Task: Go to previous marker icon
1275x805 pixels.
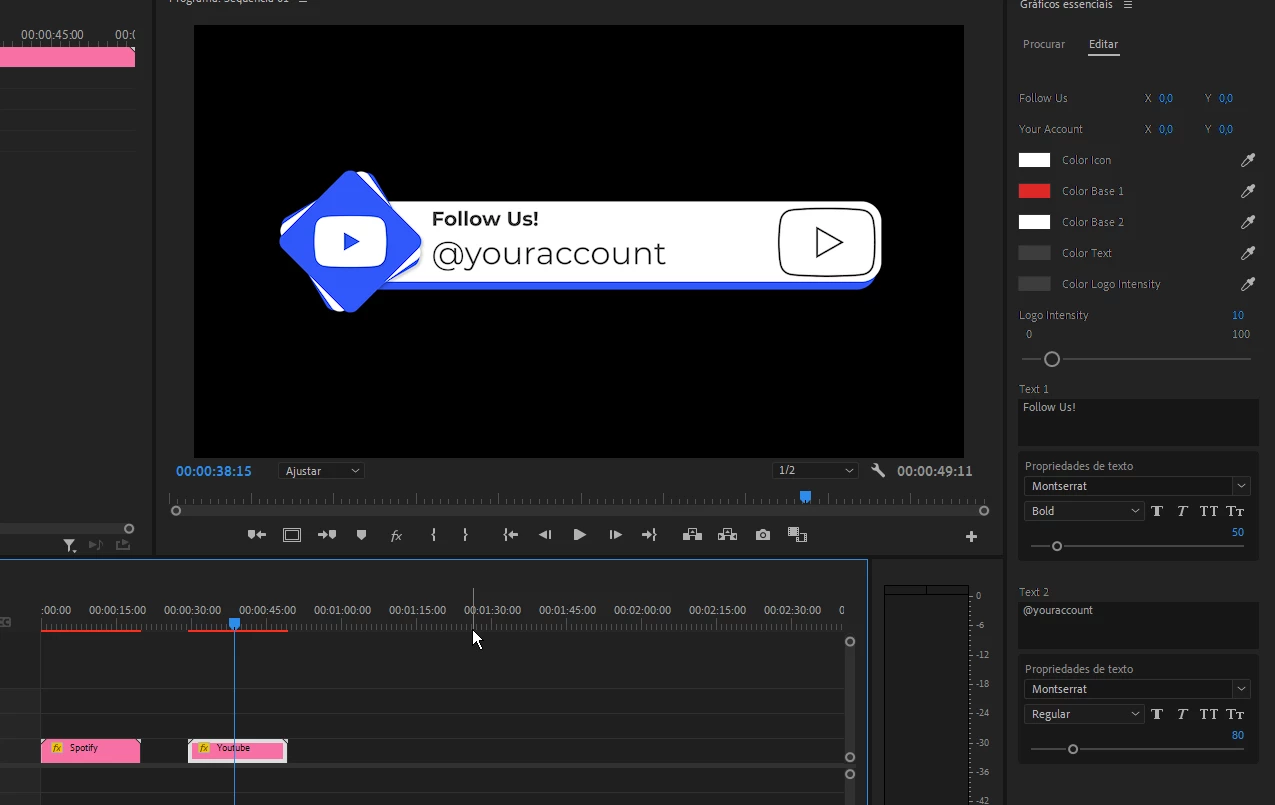Action: click(x=257, y=535)
